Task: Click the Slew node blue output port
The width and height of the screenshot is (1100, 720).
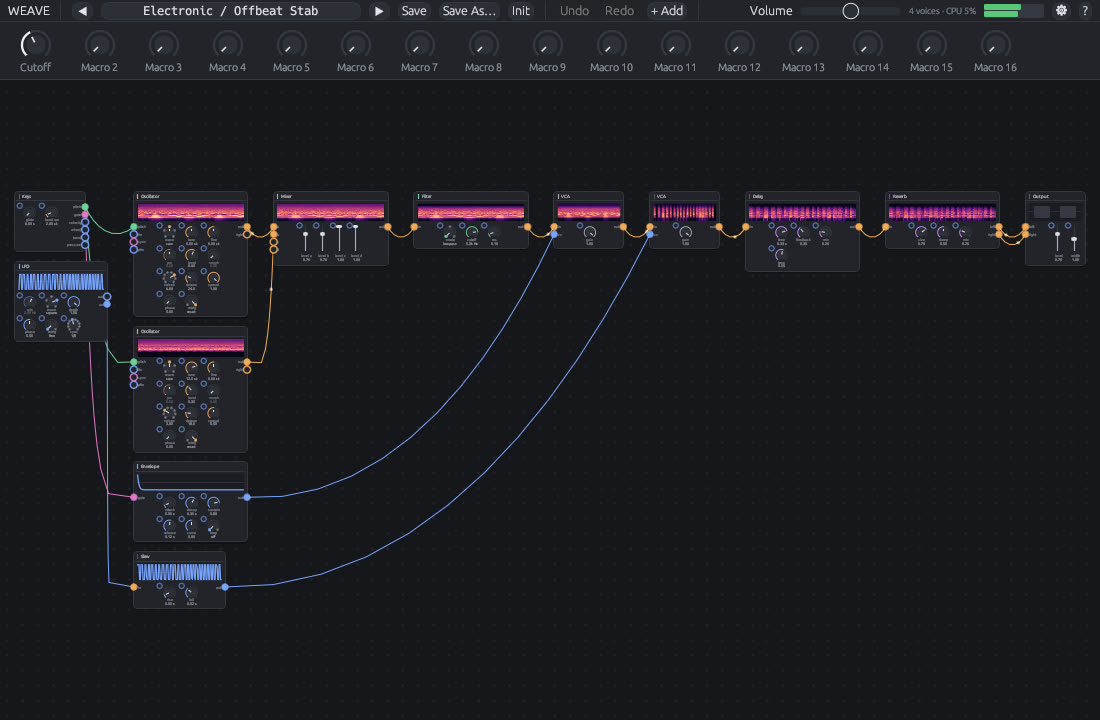Action: tap(224, 587)
